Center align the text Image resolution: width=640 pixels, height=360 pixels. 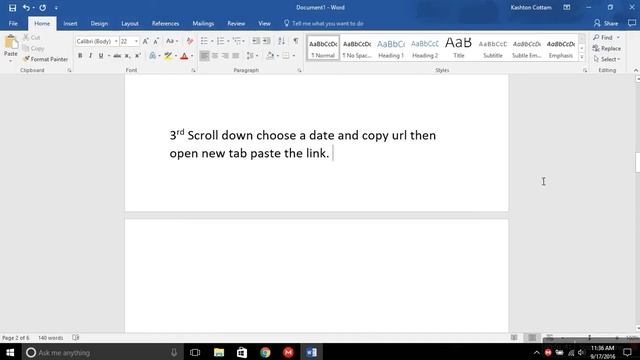pos(215,56)
